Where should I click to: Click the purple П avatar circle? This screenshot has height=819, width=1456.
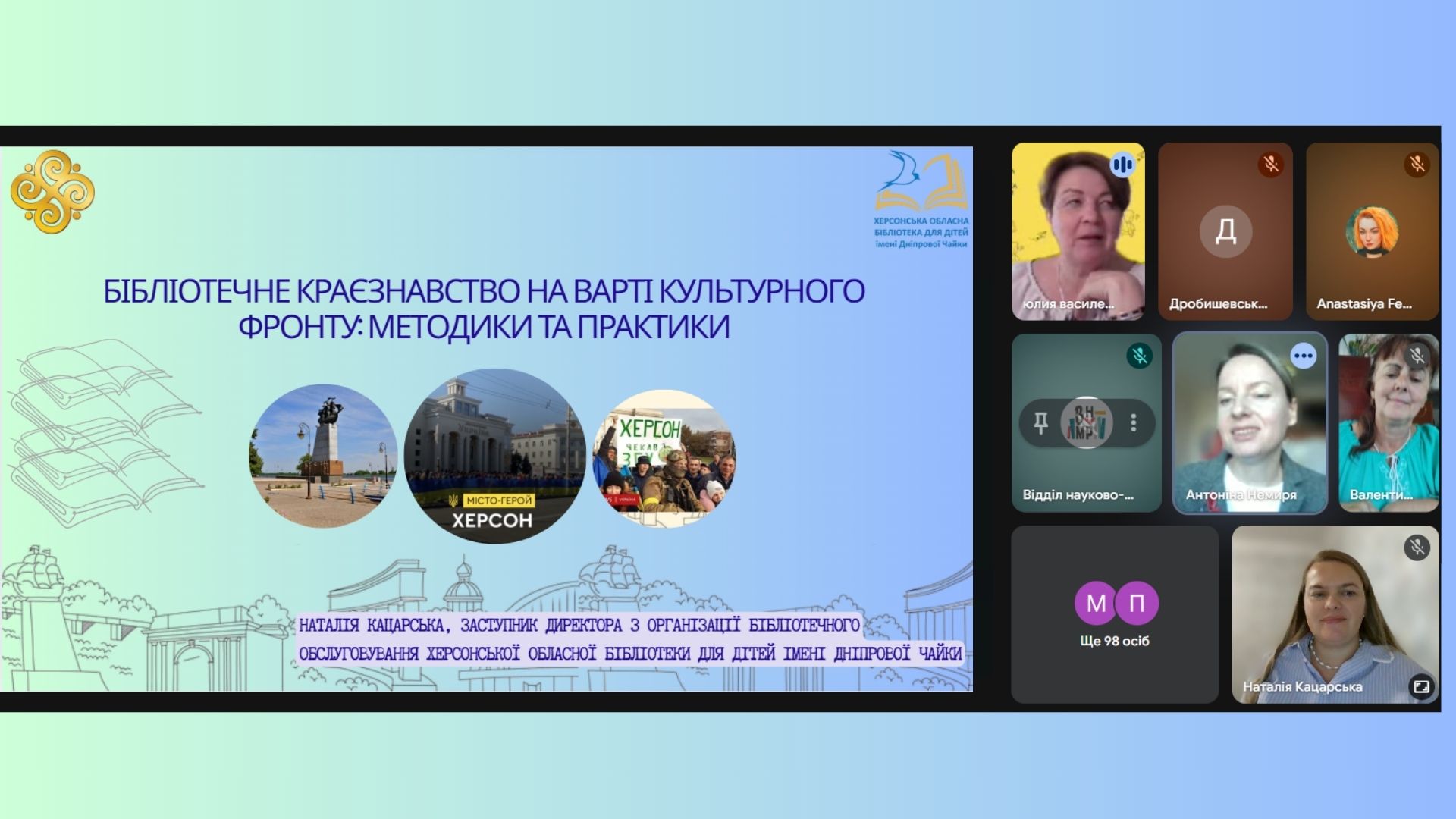(x=1137, y=603)
